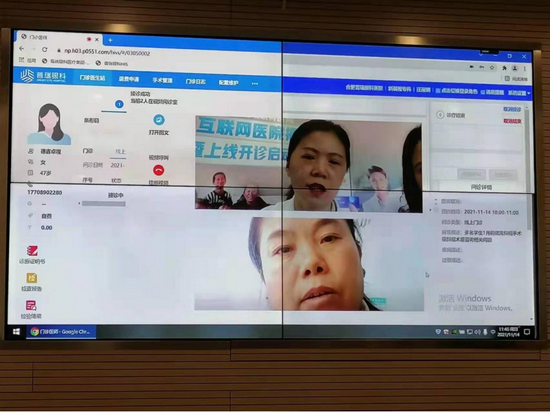The height and width of the screenshot is (412, 550).
Task: Click the upper video feed of the doctor
Action: click(x=309, y=164)
